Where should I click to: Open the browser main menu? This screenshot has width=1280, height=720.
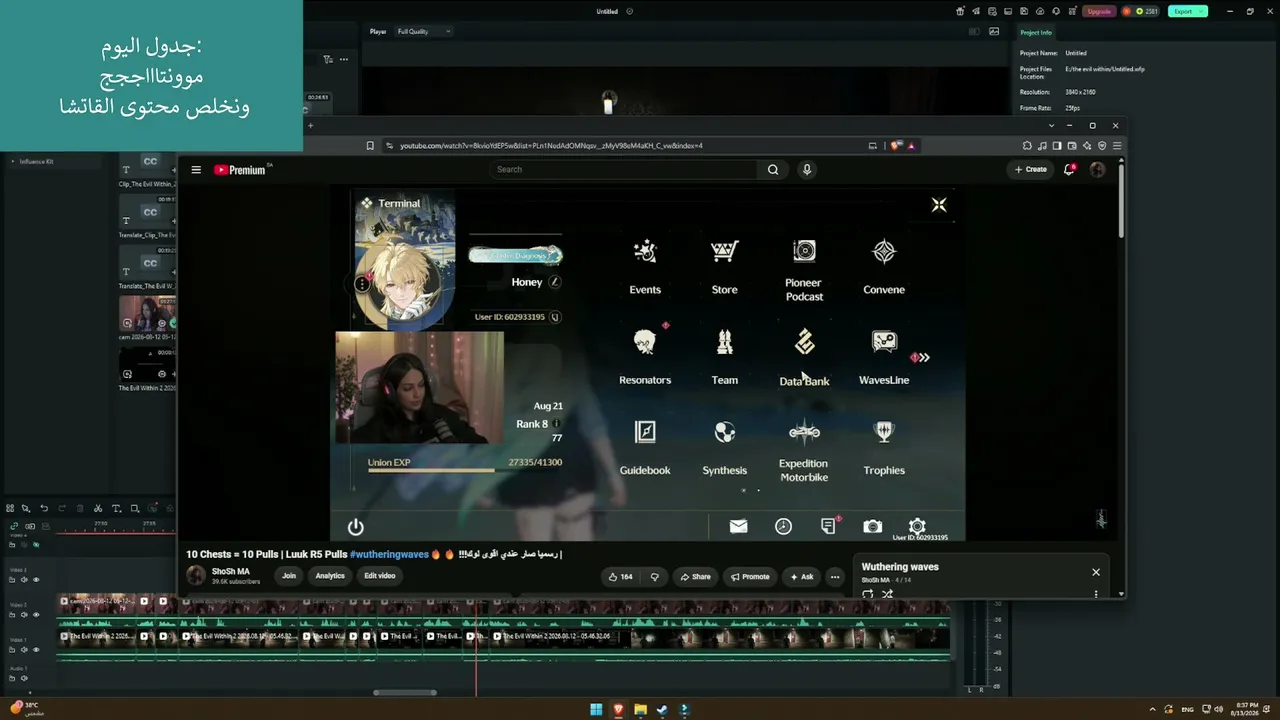[1117, 146]
